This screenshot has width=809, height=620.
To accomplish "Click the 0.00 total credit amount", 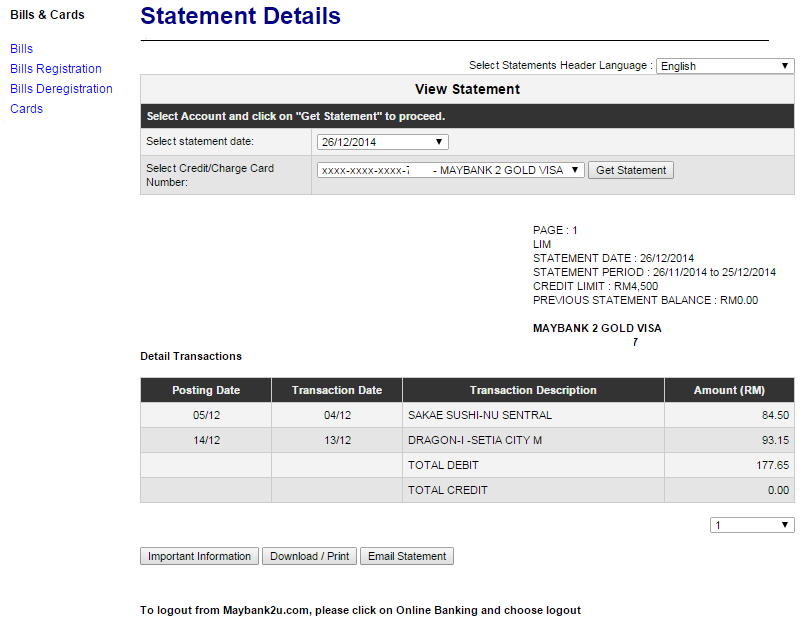I will click(778, 490).
